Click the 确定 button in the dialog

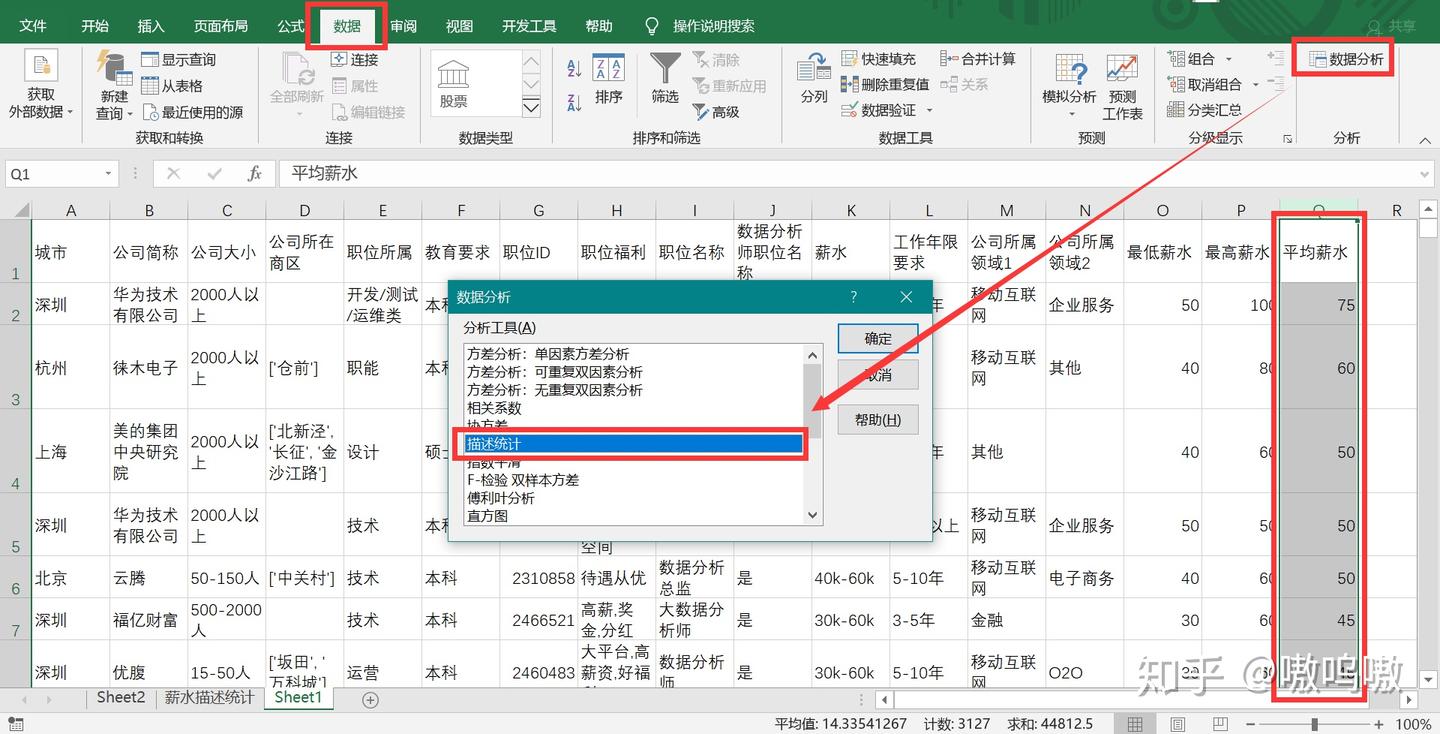point(876,338)
